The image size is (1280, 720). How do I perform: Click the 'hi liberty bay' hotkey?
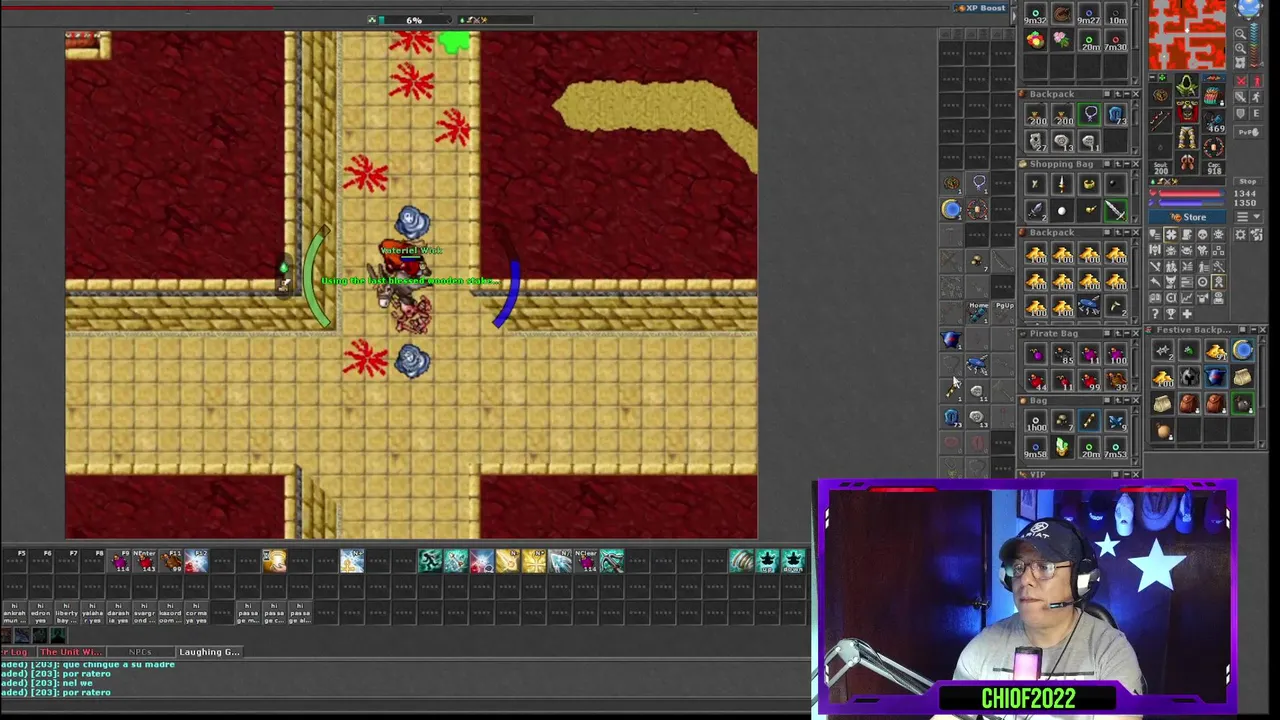[x=67, y=613]
